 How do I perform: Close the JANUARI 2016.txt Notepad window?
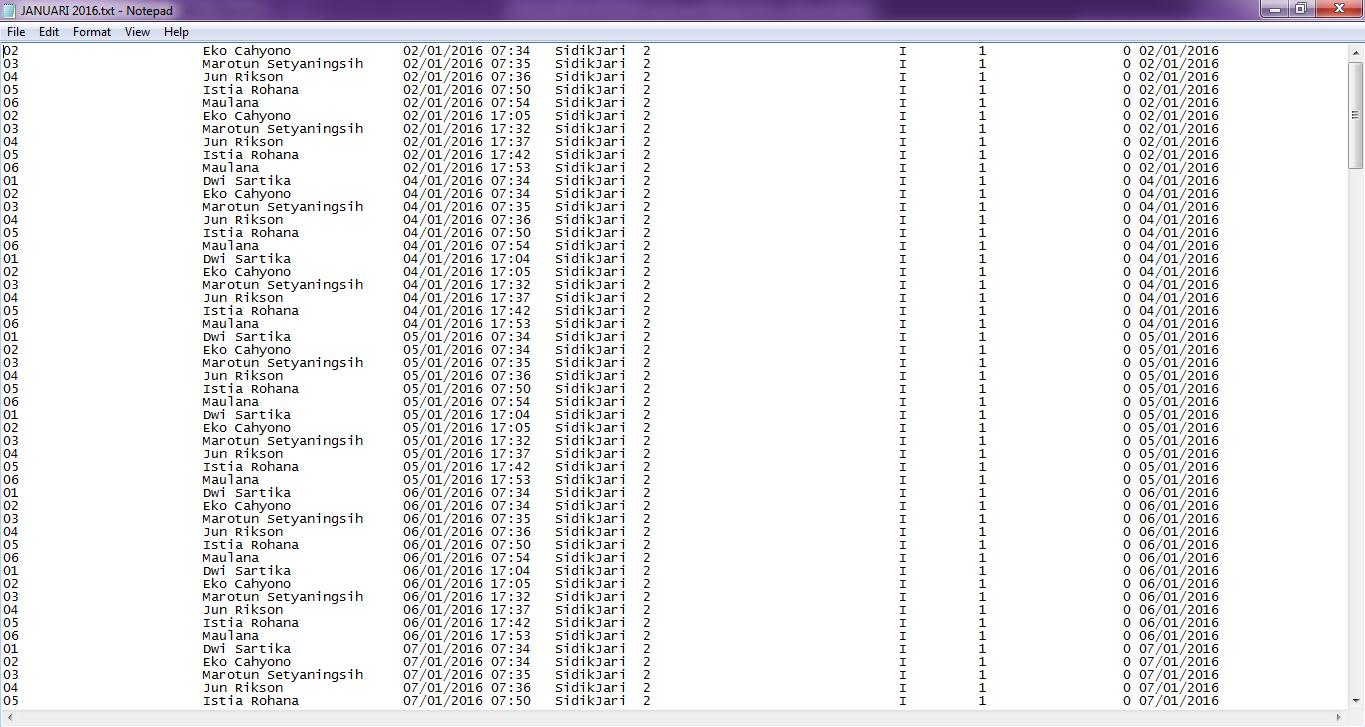click(x=1338, y=9)
